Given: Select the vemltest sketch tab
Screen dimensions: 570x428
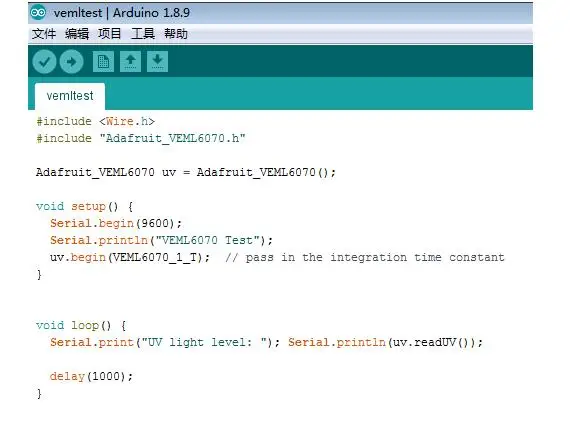Looking at the screenshot, I should coord(70,96).
